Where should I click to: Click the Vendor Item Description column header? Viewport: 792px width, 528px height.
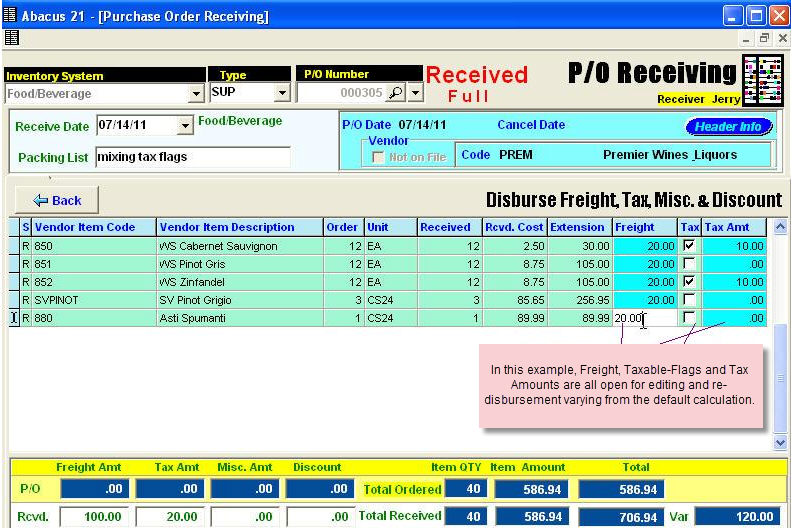tap(240, 227)
